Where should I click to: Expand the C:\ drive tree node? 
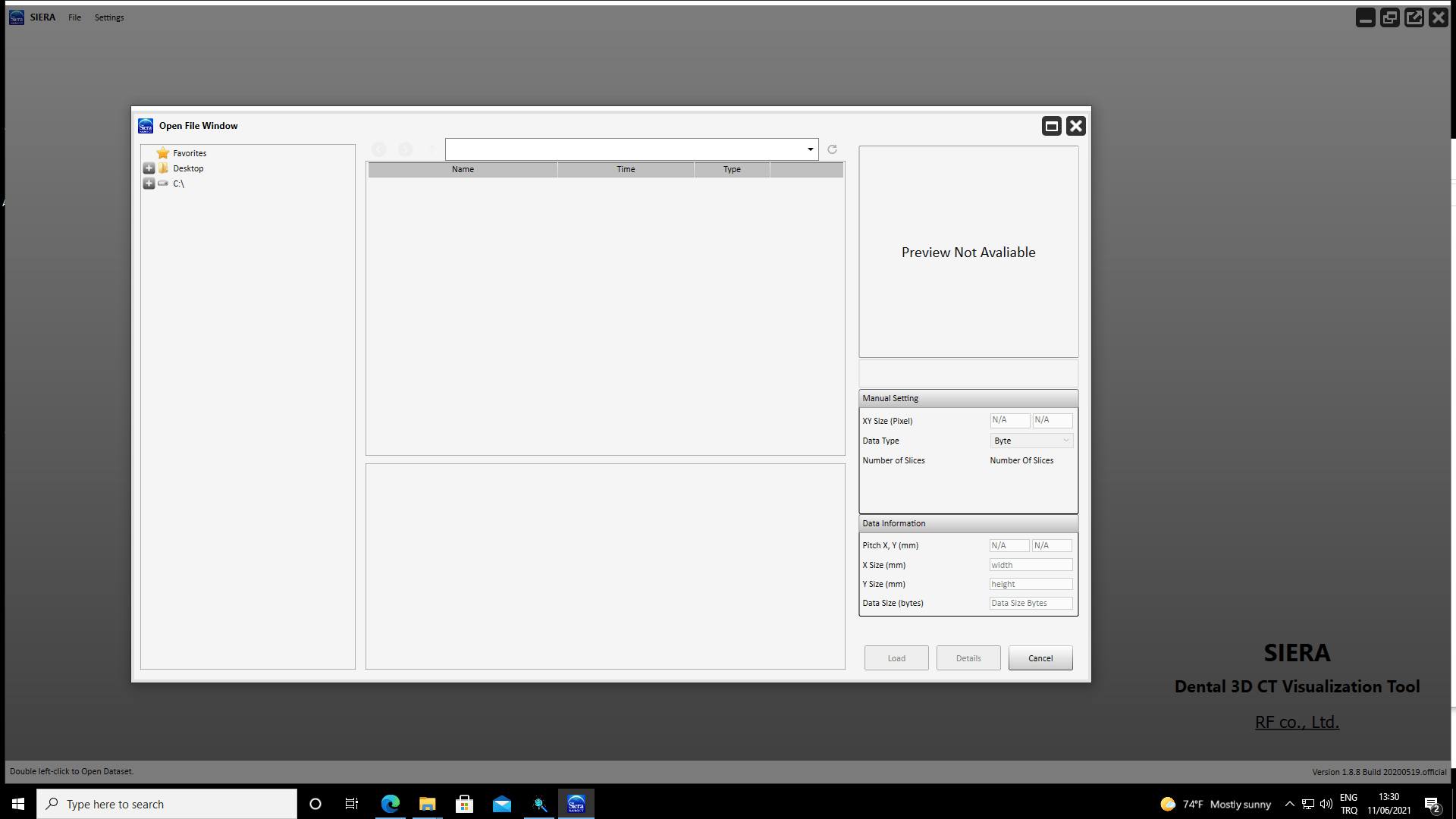(x=149, y=184)
